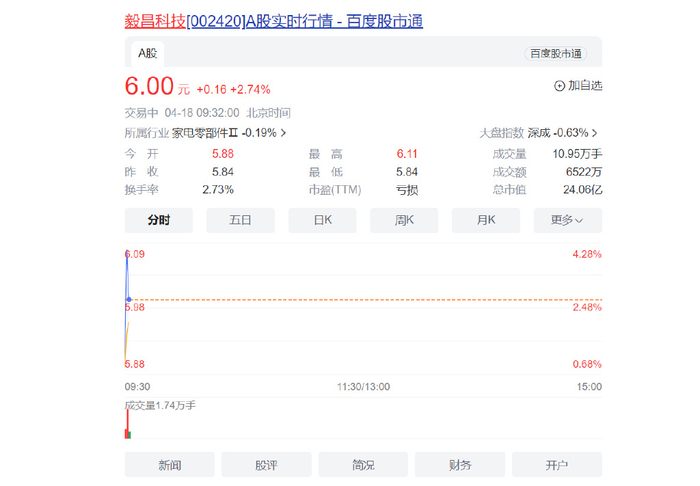Switch to the 日K chart tab
Viewport: 700px width, 486px height.
322,220
